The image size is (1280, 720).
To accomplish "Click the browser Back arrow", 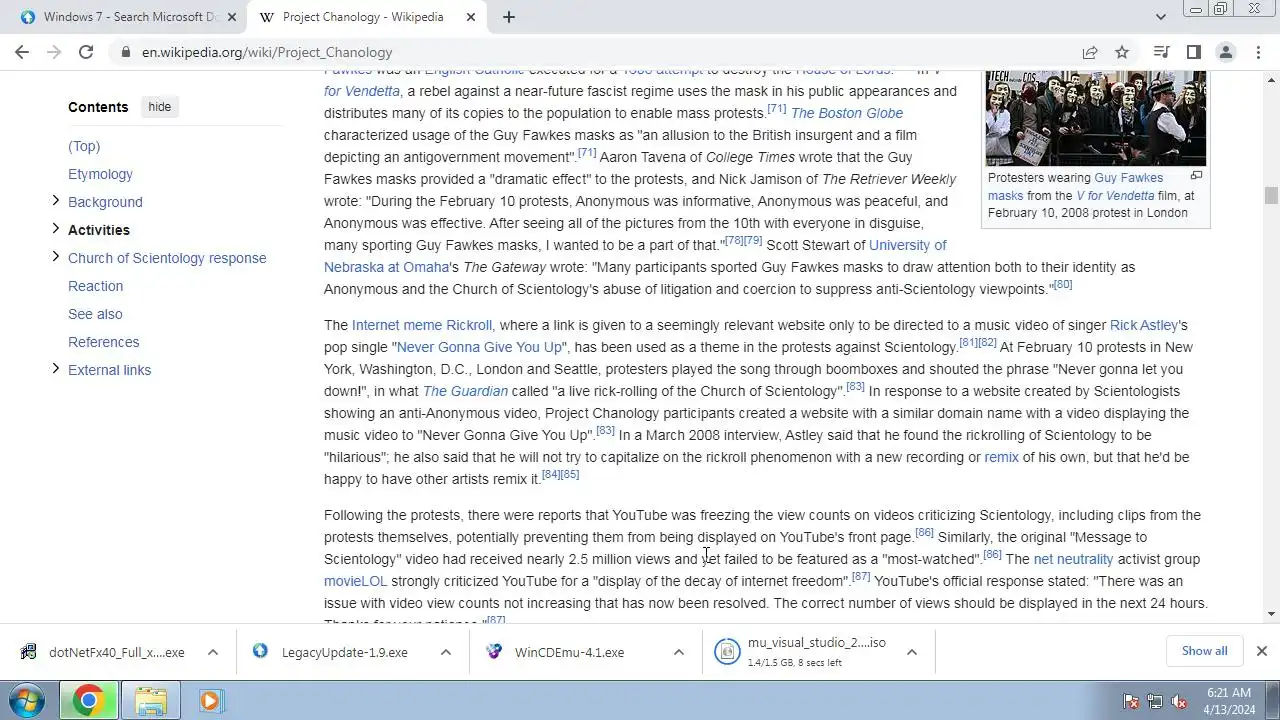I will click(22, 52).
